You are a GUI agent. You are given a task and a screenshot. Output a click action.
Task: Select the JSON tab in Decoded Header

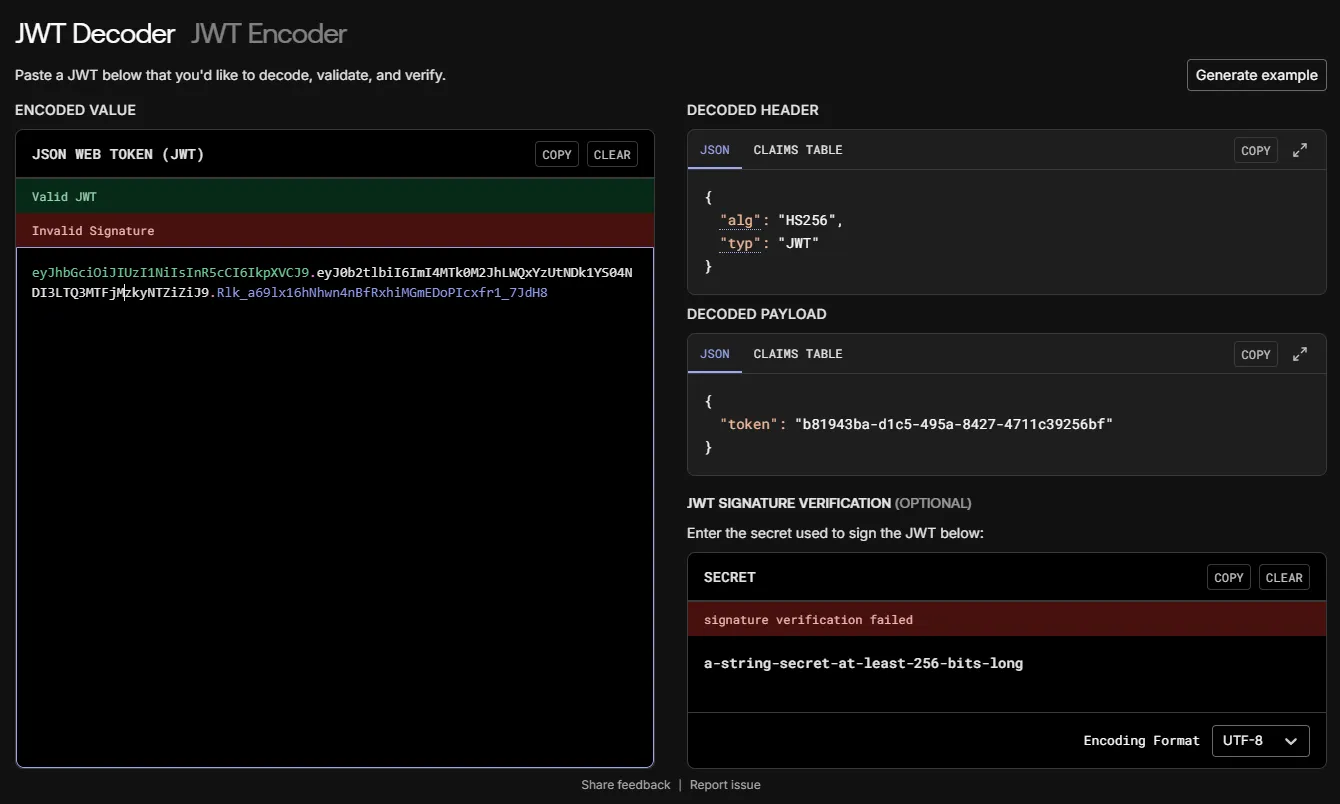click(714, 149)
